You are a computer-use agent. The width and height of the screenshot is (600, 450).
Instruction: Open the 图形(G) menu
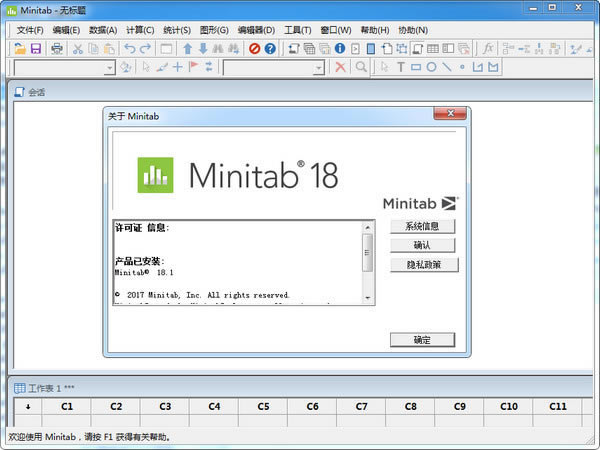pyautogui.click(x=214, y=30)
